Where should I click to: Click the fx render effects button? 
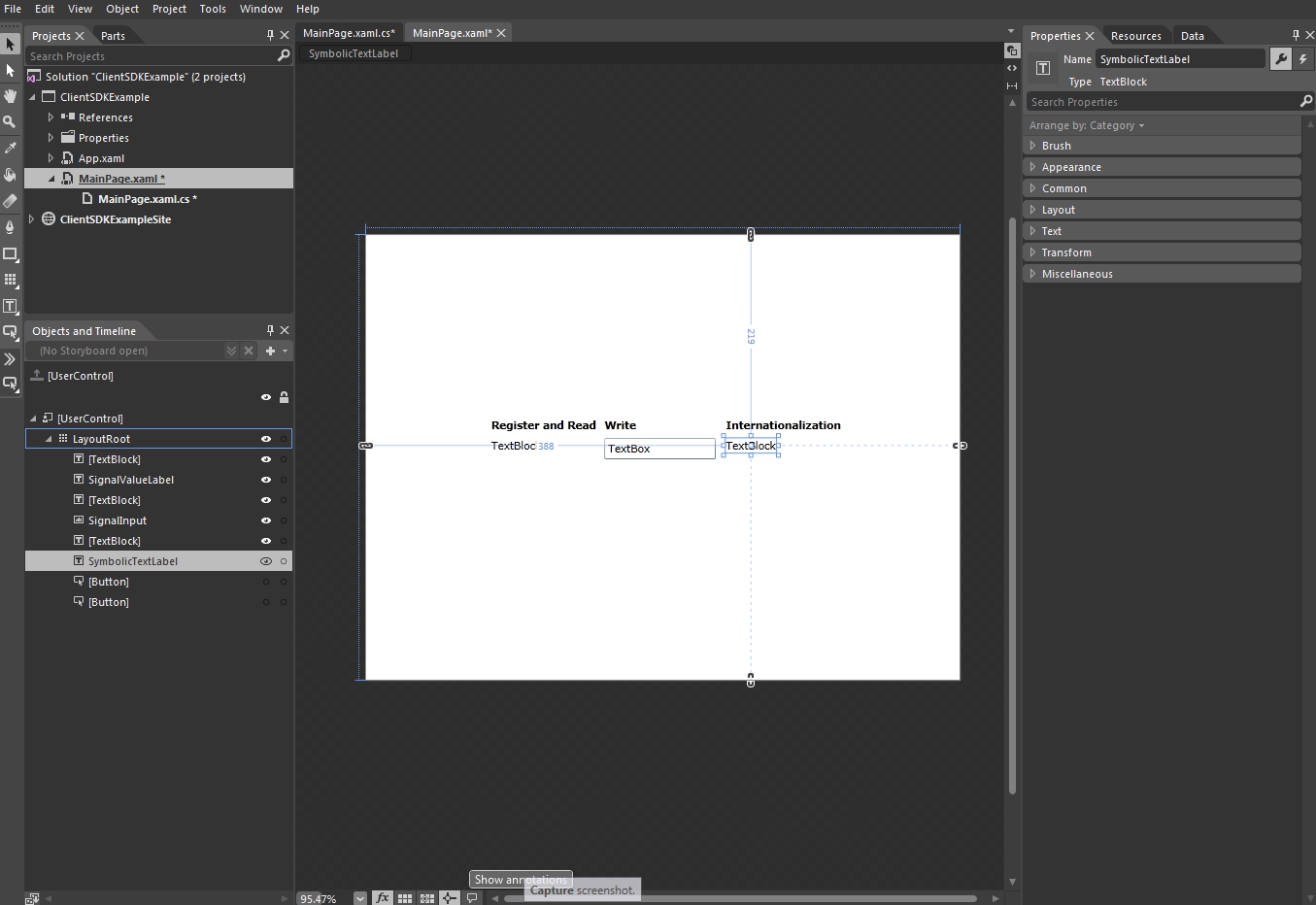click(383, 898)
